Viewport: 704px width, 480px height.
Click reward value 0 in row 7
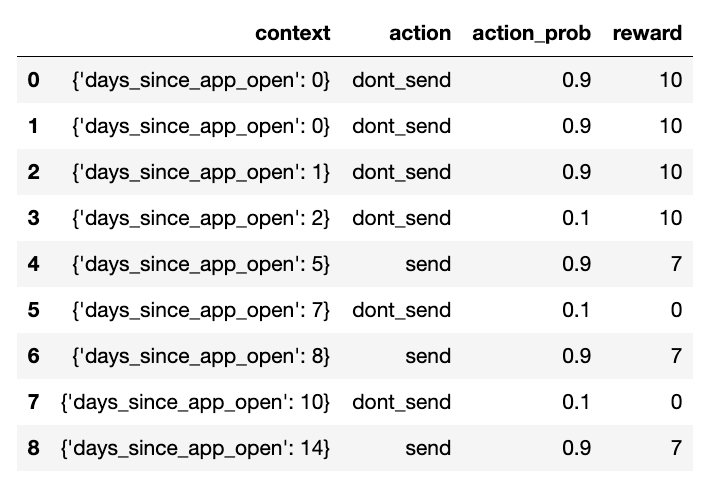click(676, 402)
